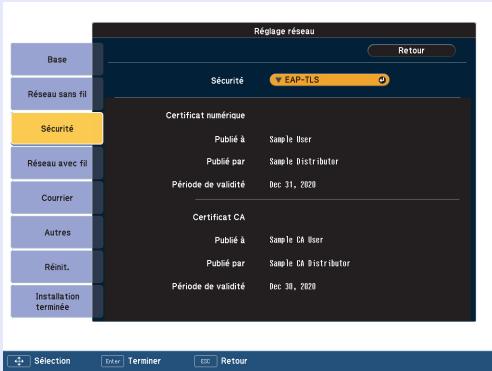Click the Certificat CA heading
The image size is (492, 371).
219,217
